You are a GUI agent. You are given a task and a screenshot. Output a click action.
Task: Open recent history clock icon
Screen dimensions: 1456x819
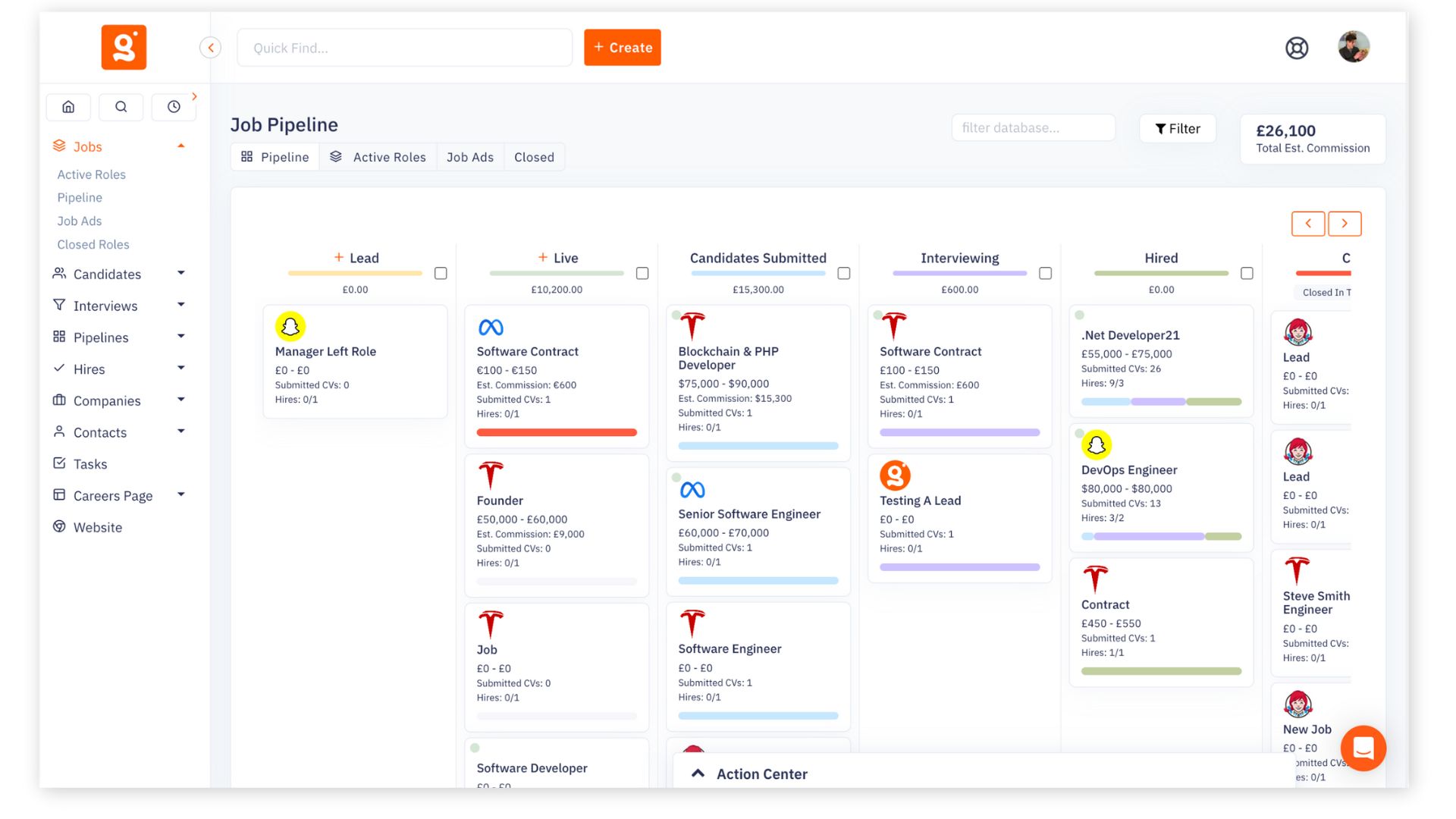(174, 107)
